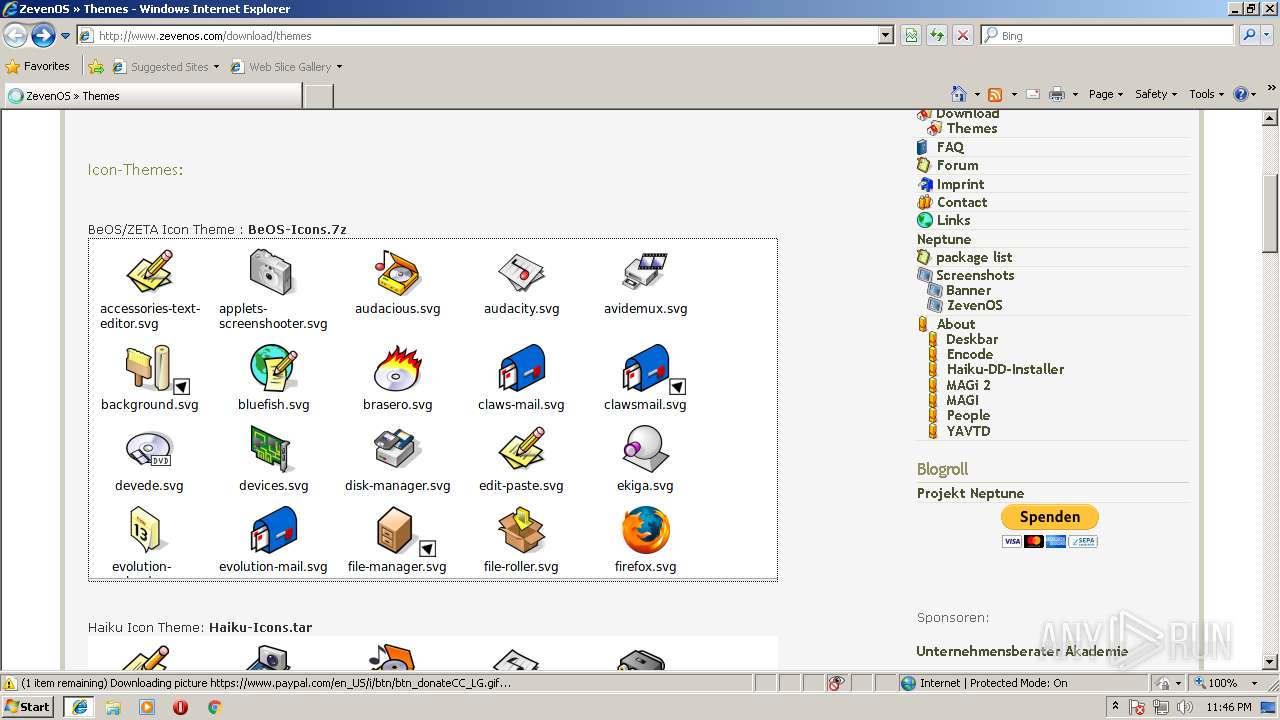Image resolution: width=1280 pixels, height=720 pixels.
Task: Click the browser Back button
Action: click(16, 36)
